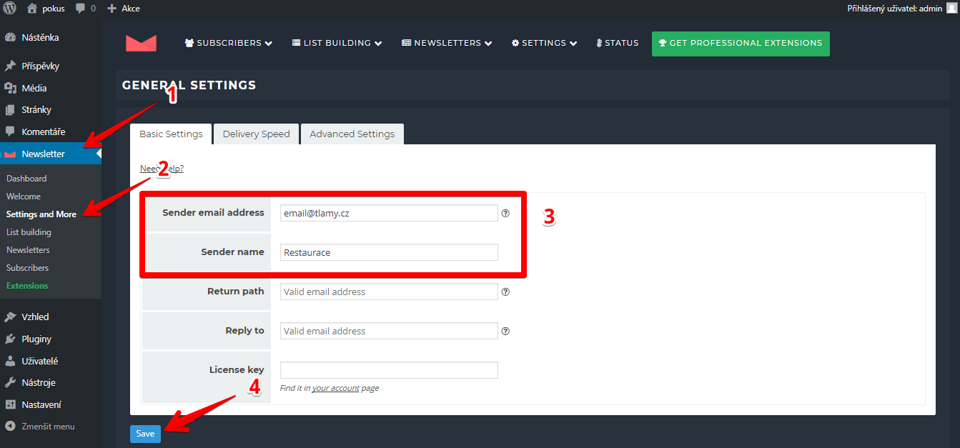Open the WordPress logo menu
The width and height of the screenshot is (960, 448).
tap(10, 9)
